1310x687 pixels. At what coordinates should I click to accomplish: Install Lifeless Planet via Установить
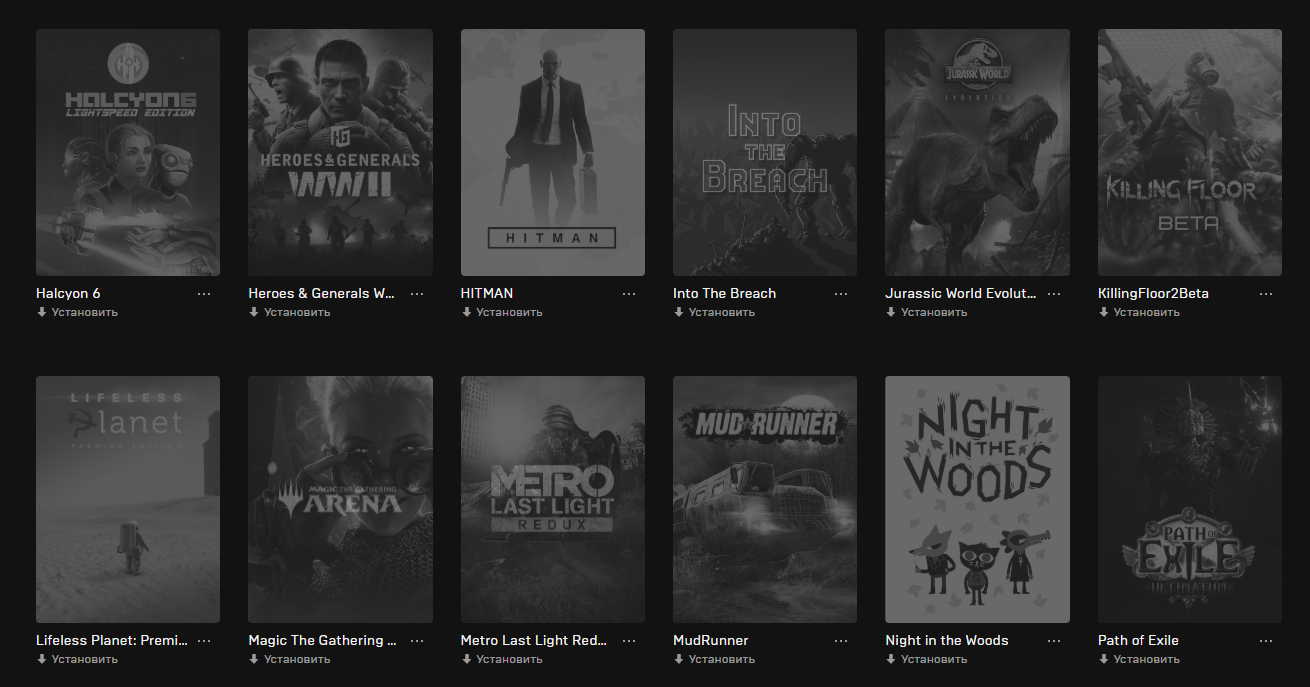click(77, 659)
